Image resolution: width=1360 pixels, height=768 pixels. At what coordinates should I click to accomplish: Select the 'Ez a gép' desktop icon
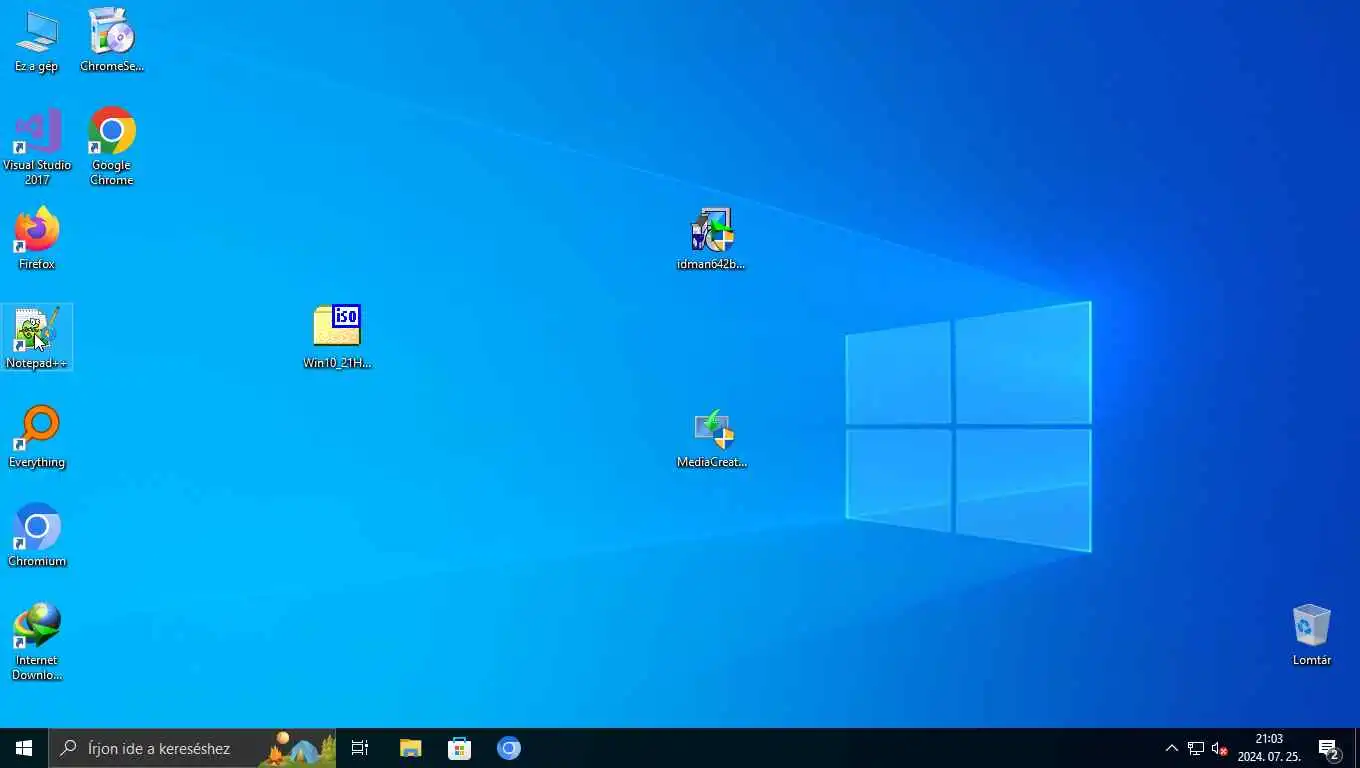pyautogui.click(x=37, y=41)
